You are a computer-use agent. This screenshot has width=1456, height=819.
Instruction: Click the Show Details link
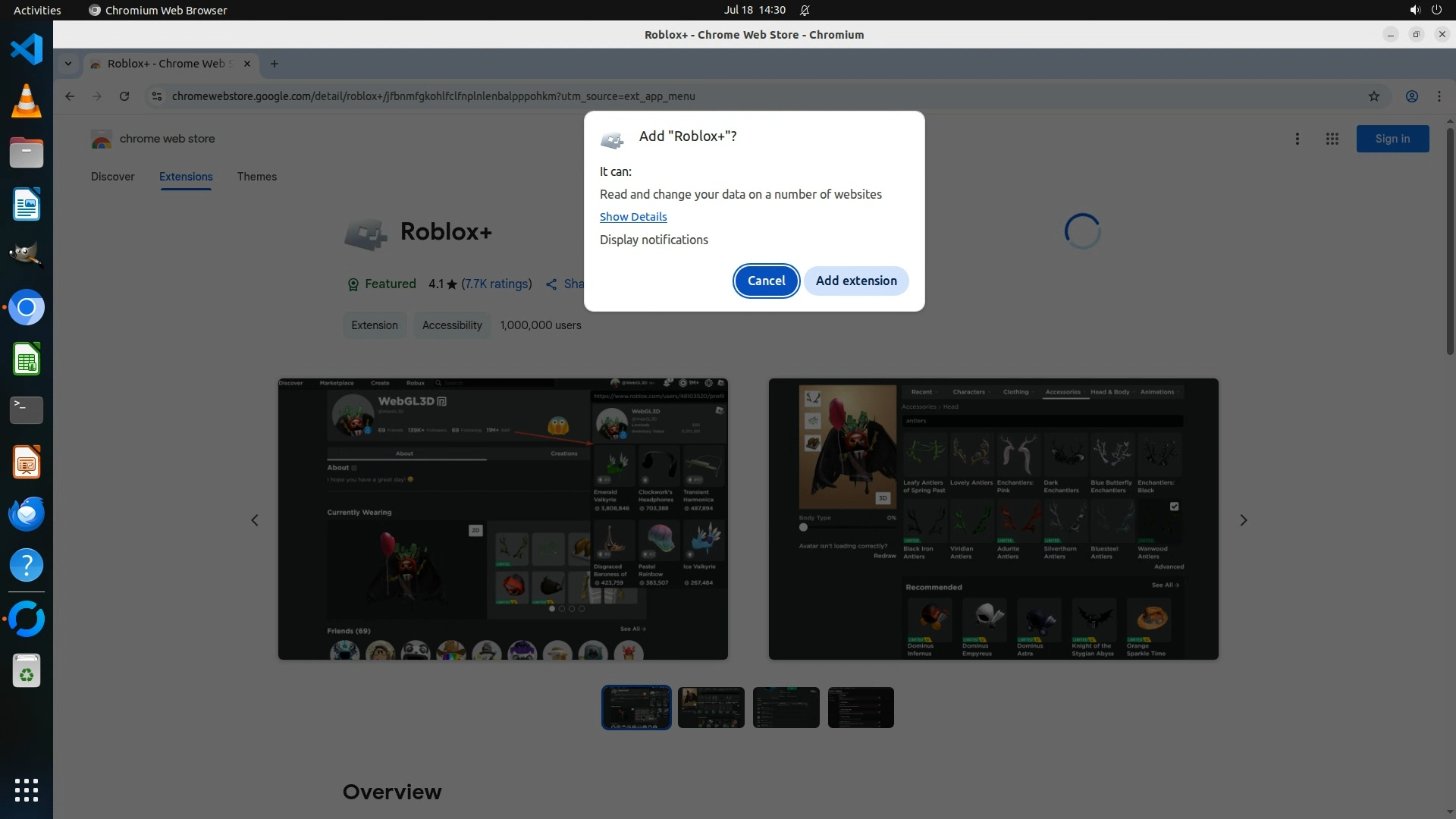pos(633,217)
